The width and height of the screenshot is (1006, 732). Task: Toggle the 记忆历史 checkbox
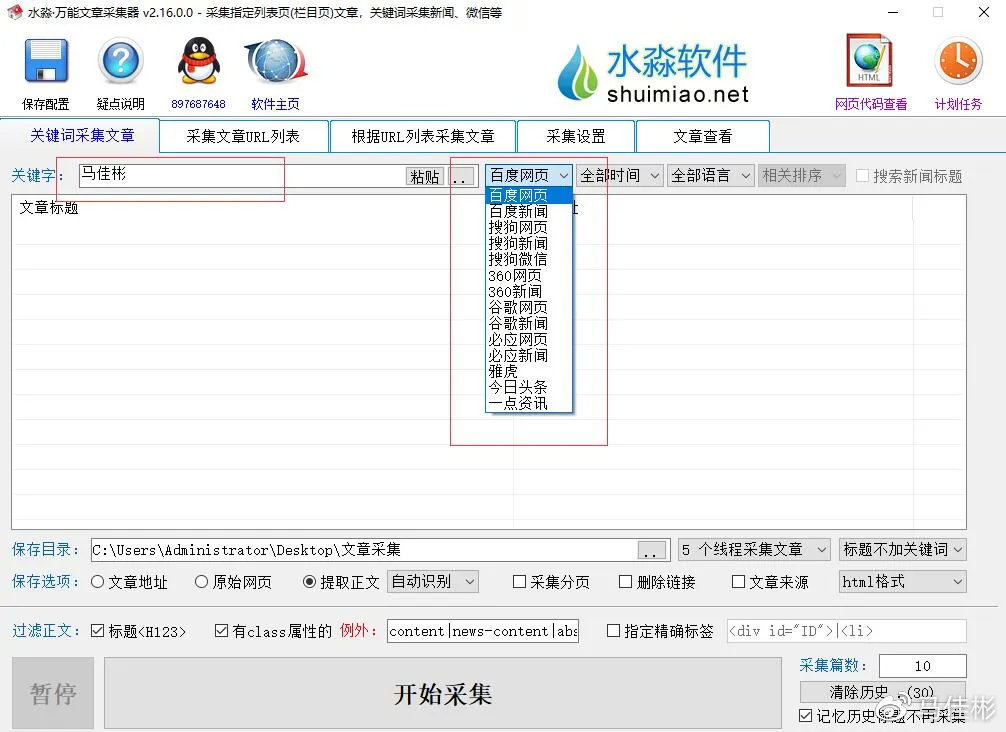[806, 715]
